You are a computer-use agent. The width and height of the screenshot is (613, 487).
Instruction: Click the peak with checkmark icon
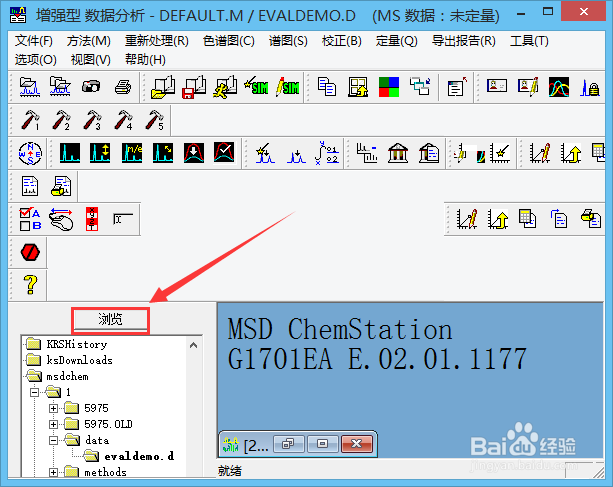(x=224, y=153)
